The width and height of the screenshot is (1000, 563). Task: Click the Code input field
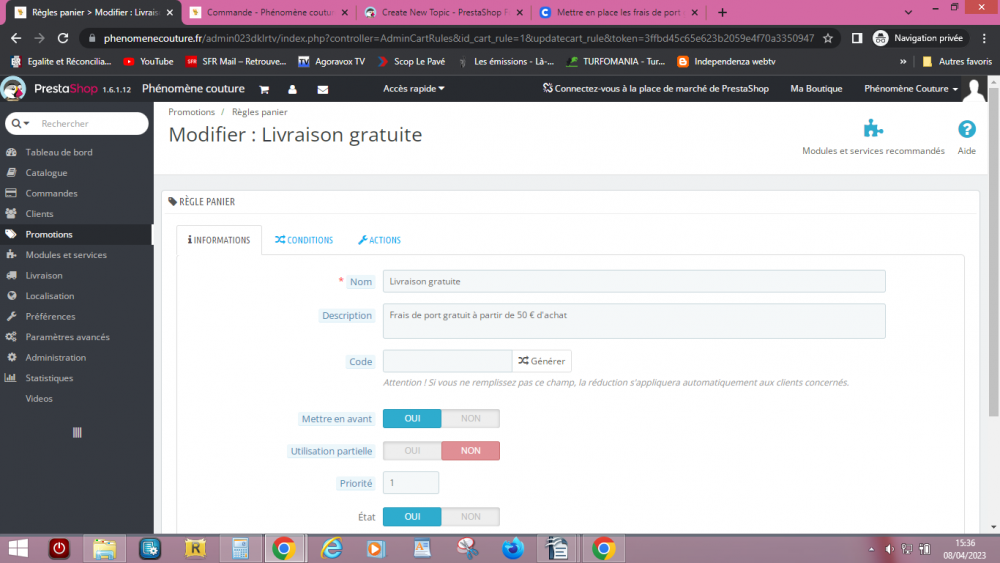(447, 361)
